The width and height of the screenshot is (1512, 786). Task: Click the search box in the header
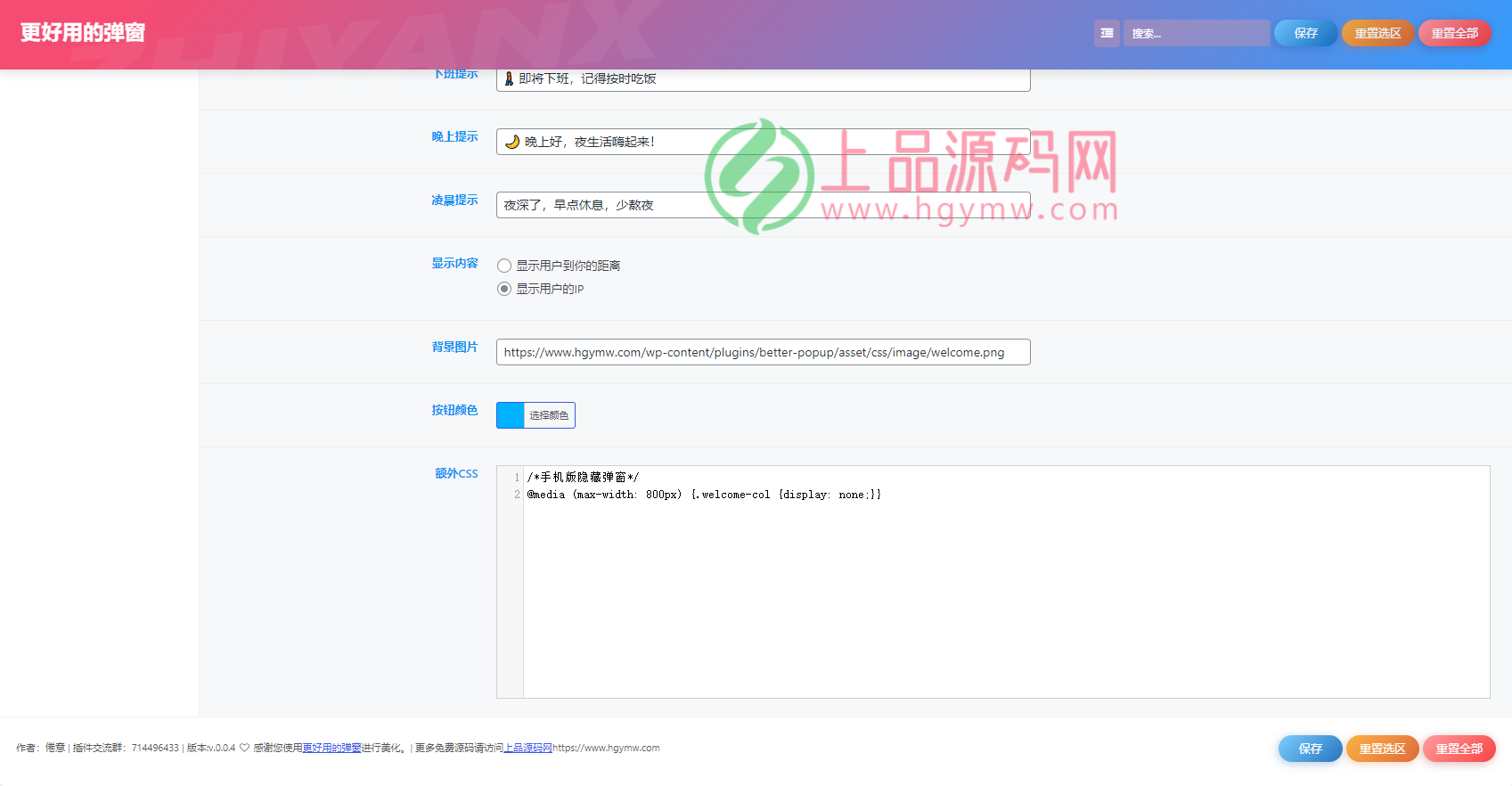click(1196, 33)
